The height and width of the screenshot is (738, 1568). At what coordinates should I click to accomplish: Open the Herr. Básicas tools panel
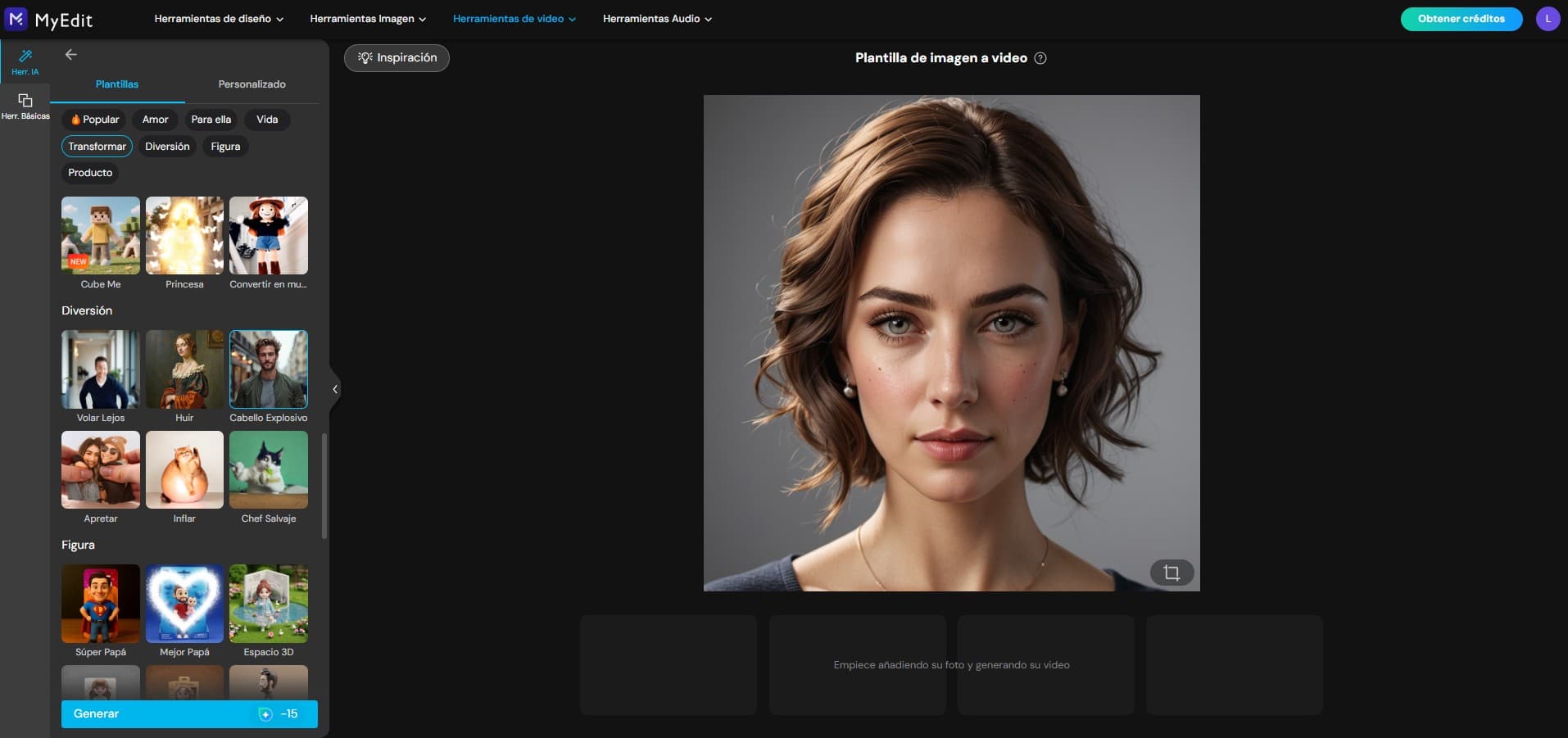pos(25,106)
